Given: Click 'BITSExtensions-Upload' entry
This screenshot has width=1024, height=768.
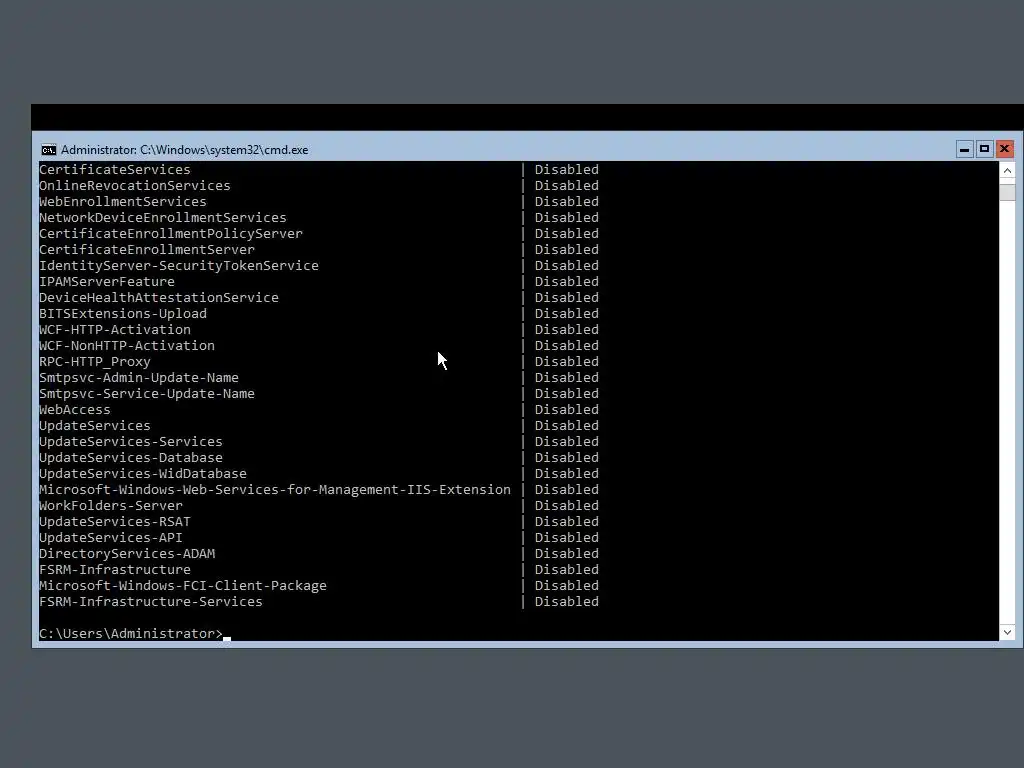Looking at the screenshot, I should (123, 313).
